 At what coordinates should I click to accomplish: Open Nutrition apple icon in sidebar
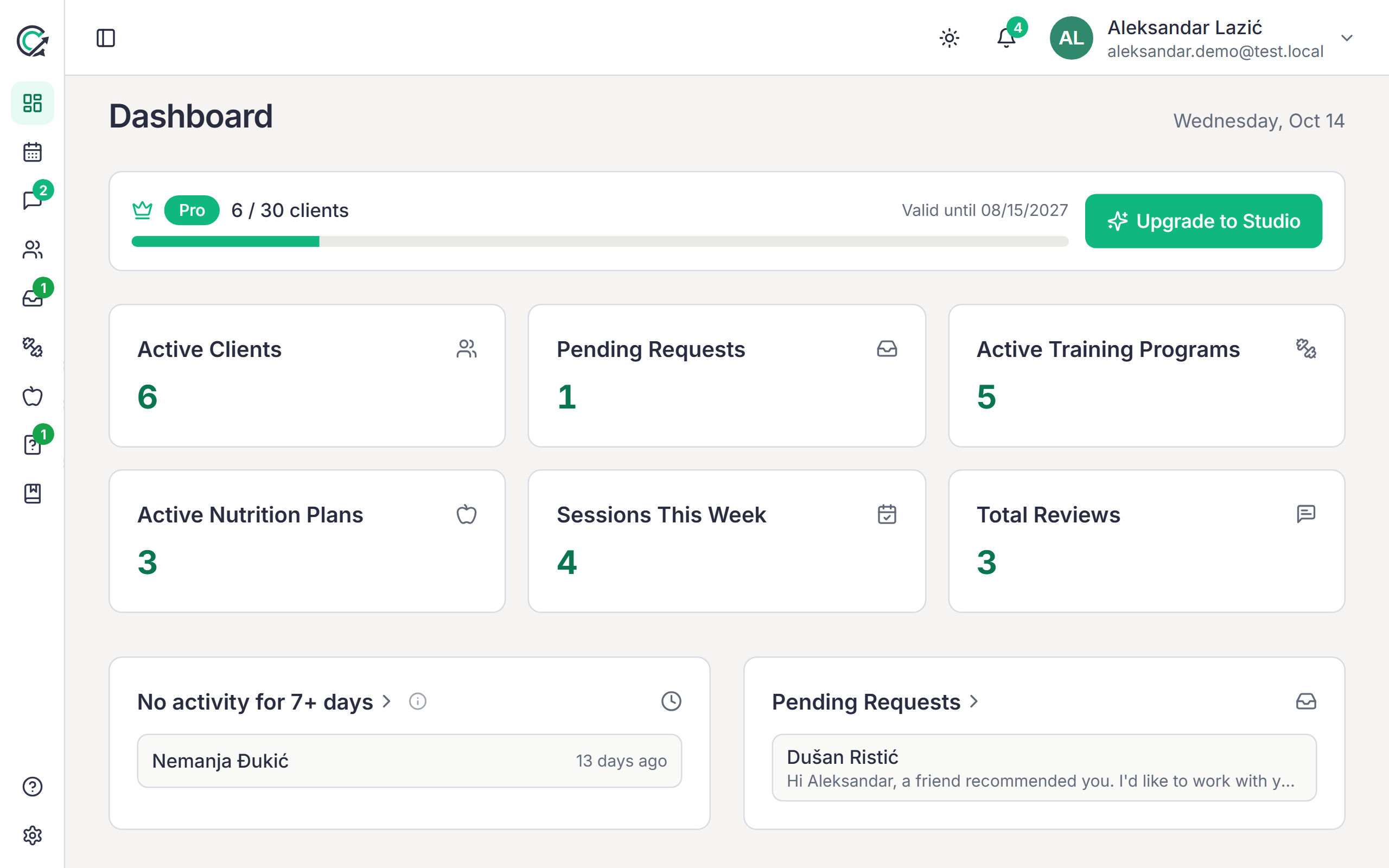[33, 396]
